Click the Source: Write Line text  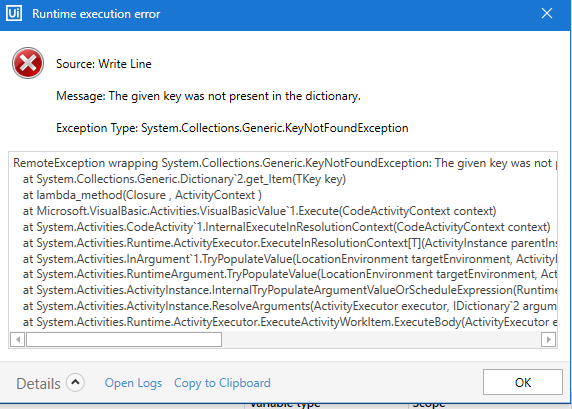104,64
